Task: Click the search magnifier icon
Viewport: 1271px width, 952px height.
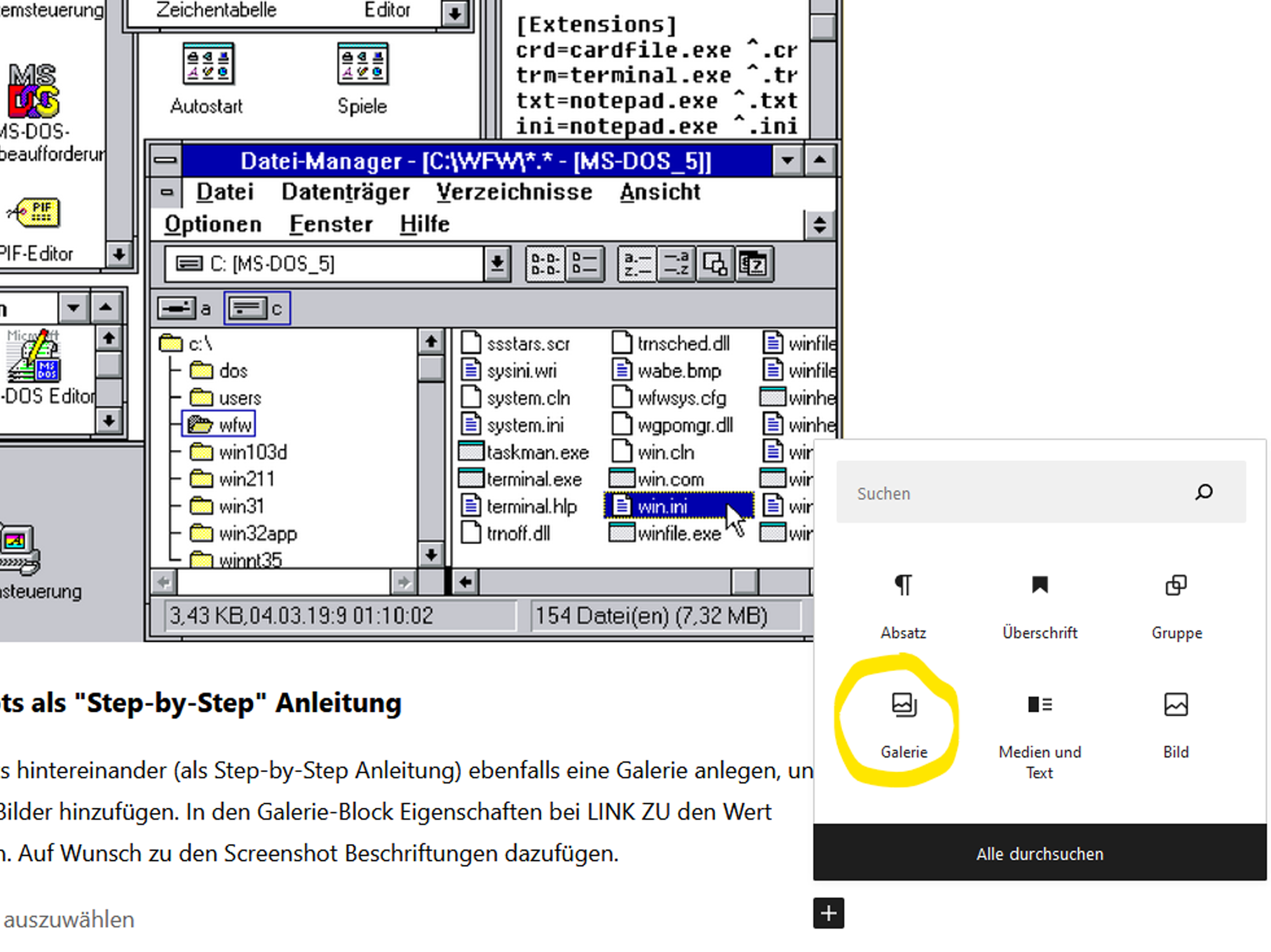Action: point(1204,493)
